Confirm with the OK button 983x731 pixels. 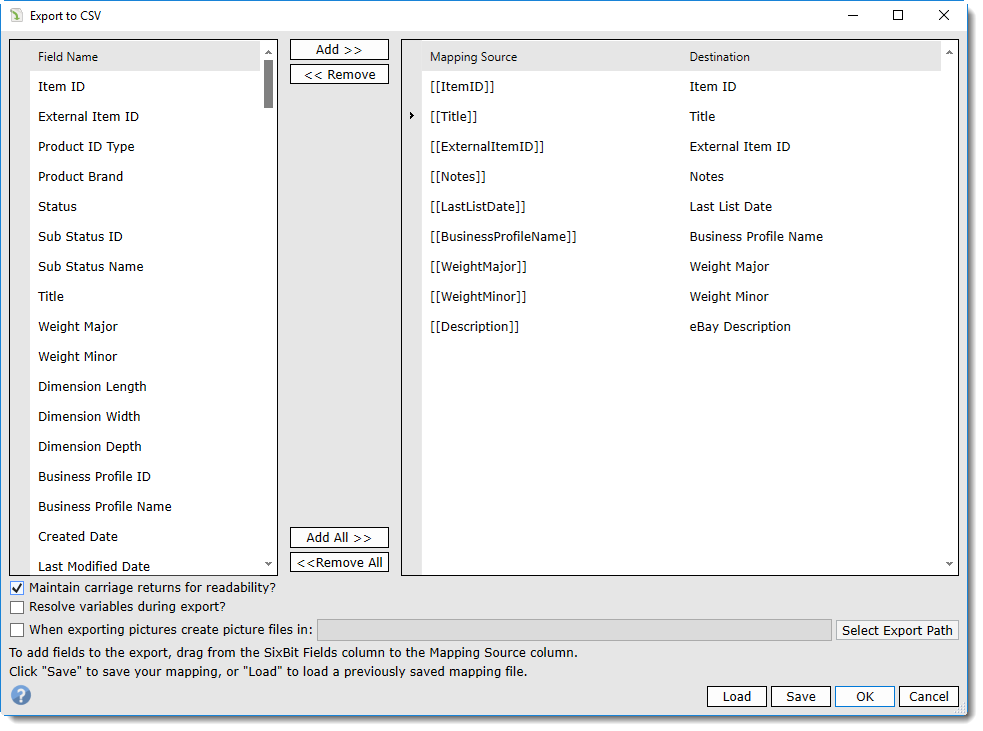pyautogui.click(x=864, y=696)
